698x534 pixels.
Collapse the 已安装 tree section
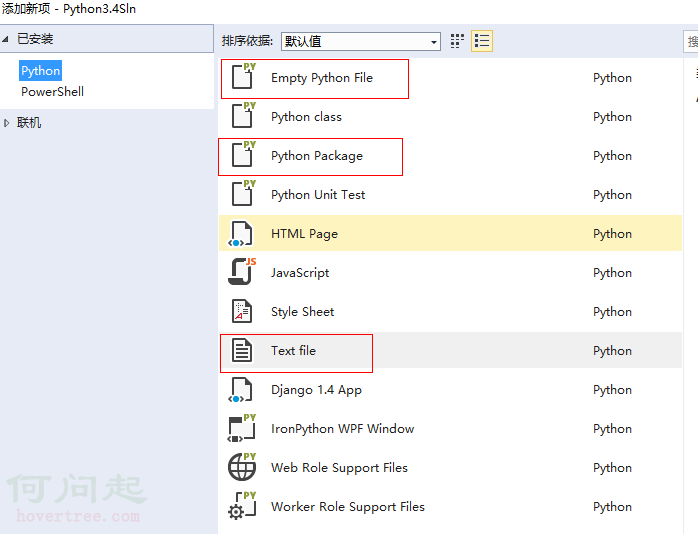(x=6, y=39)
